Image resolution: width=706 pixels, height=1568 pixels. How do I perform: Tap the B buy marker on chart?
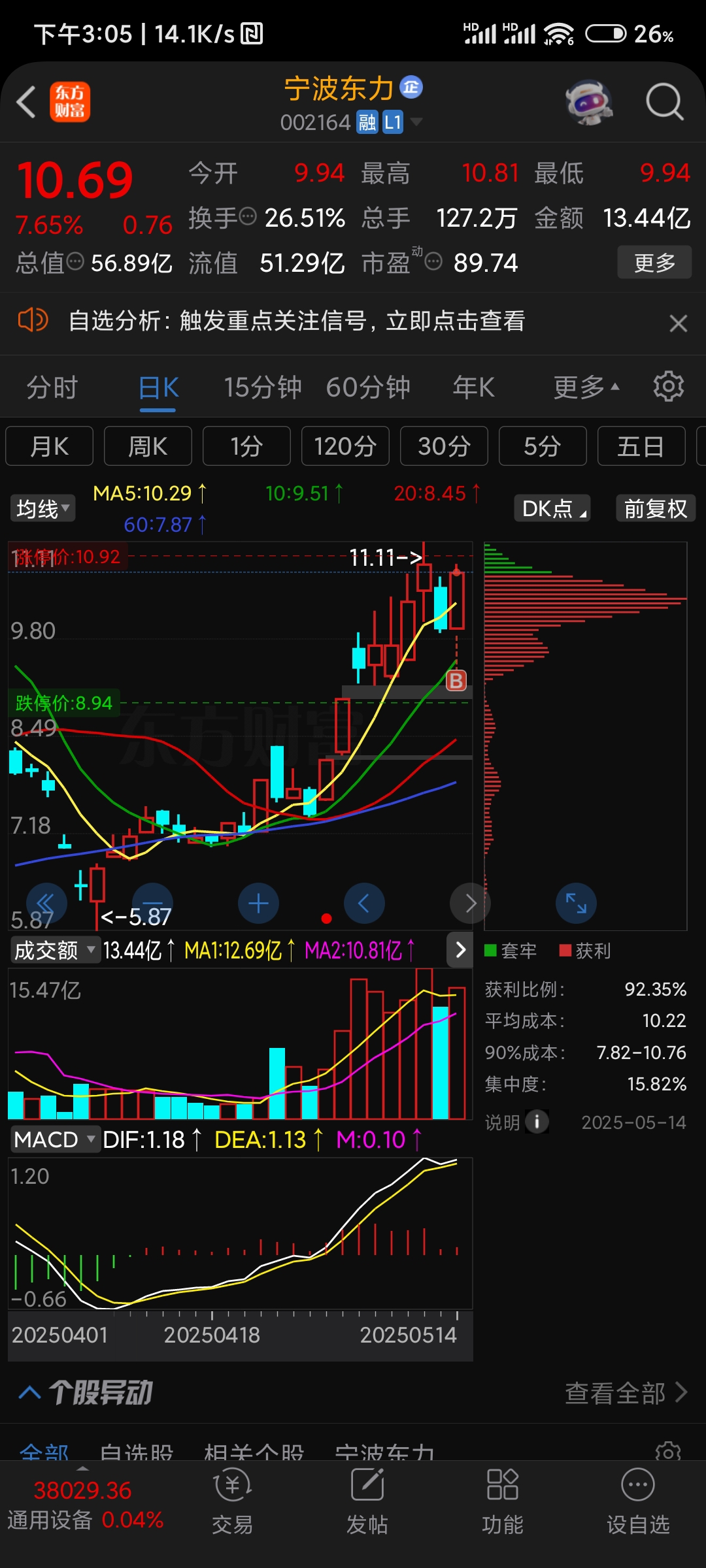(x=456, y=681)
